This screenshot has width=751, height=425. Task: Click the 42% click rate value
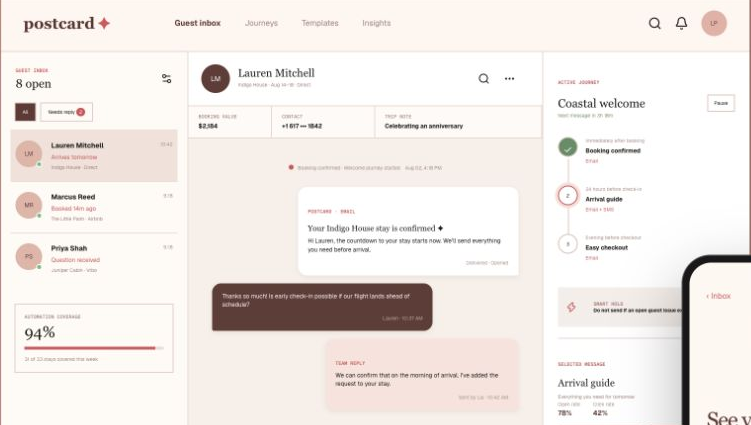[600, 413]
